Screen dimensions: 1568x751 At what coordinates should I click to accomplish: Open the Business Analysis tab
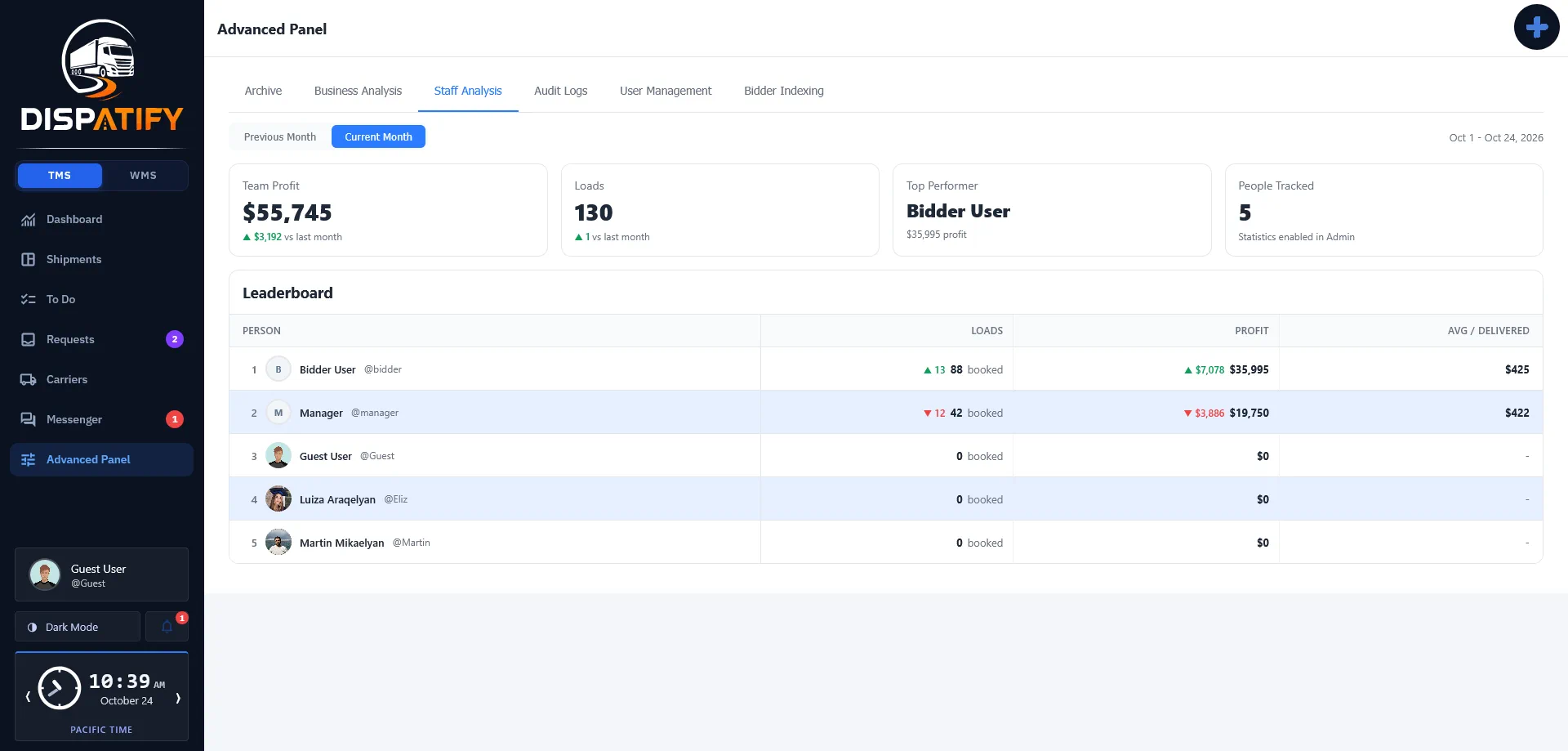[x=358, y=91]
